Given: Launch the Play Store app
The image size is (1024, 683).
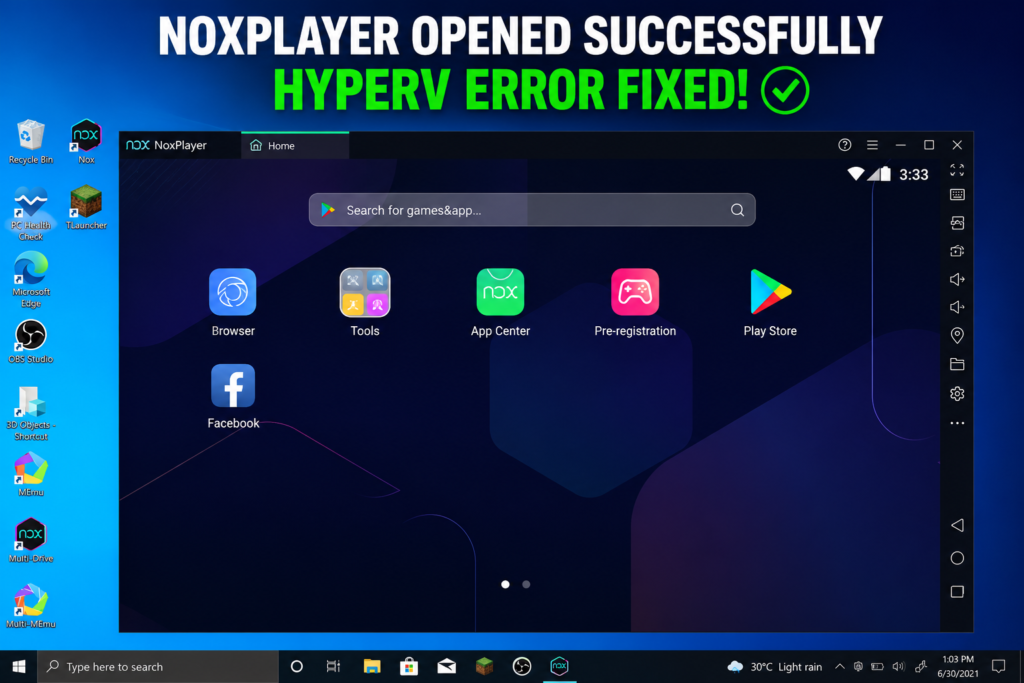Looking at the screenshot, I should (x=771, y=293).
